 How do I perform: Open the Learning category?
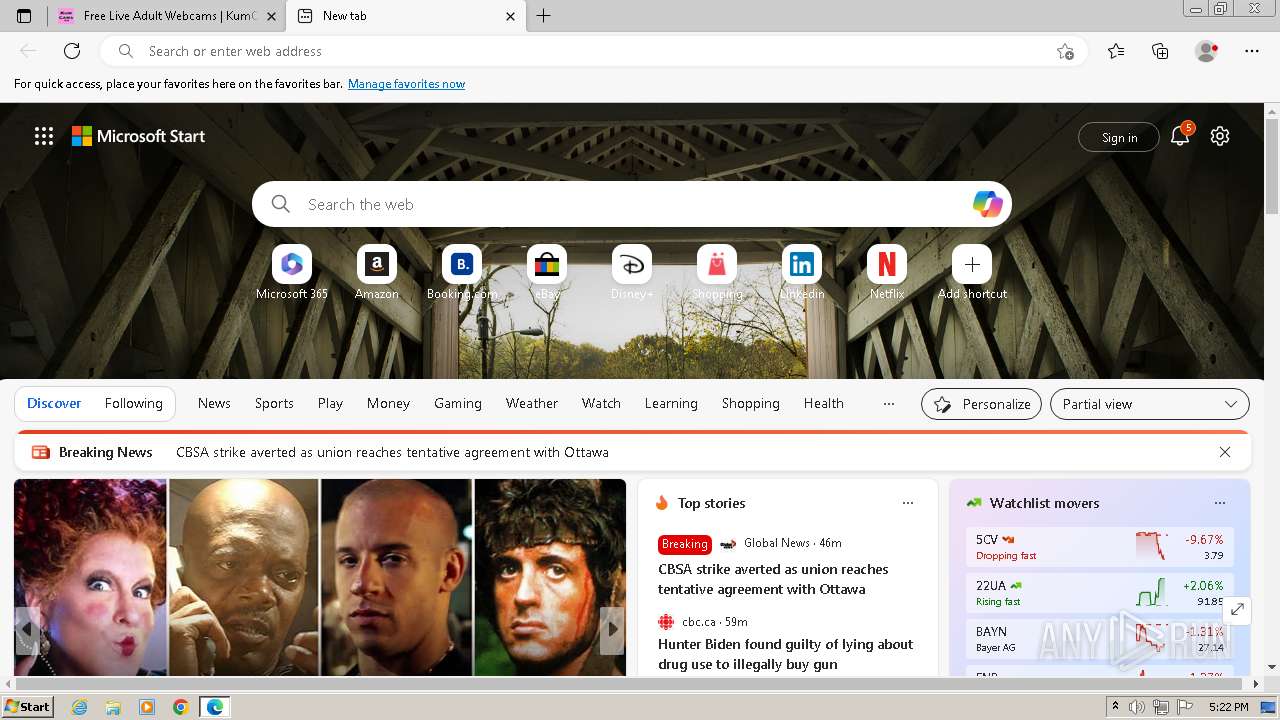[x=671, y=404]
